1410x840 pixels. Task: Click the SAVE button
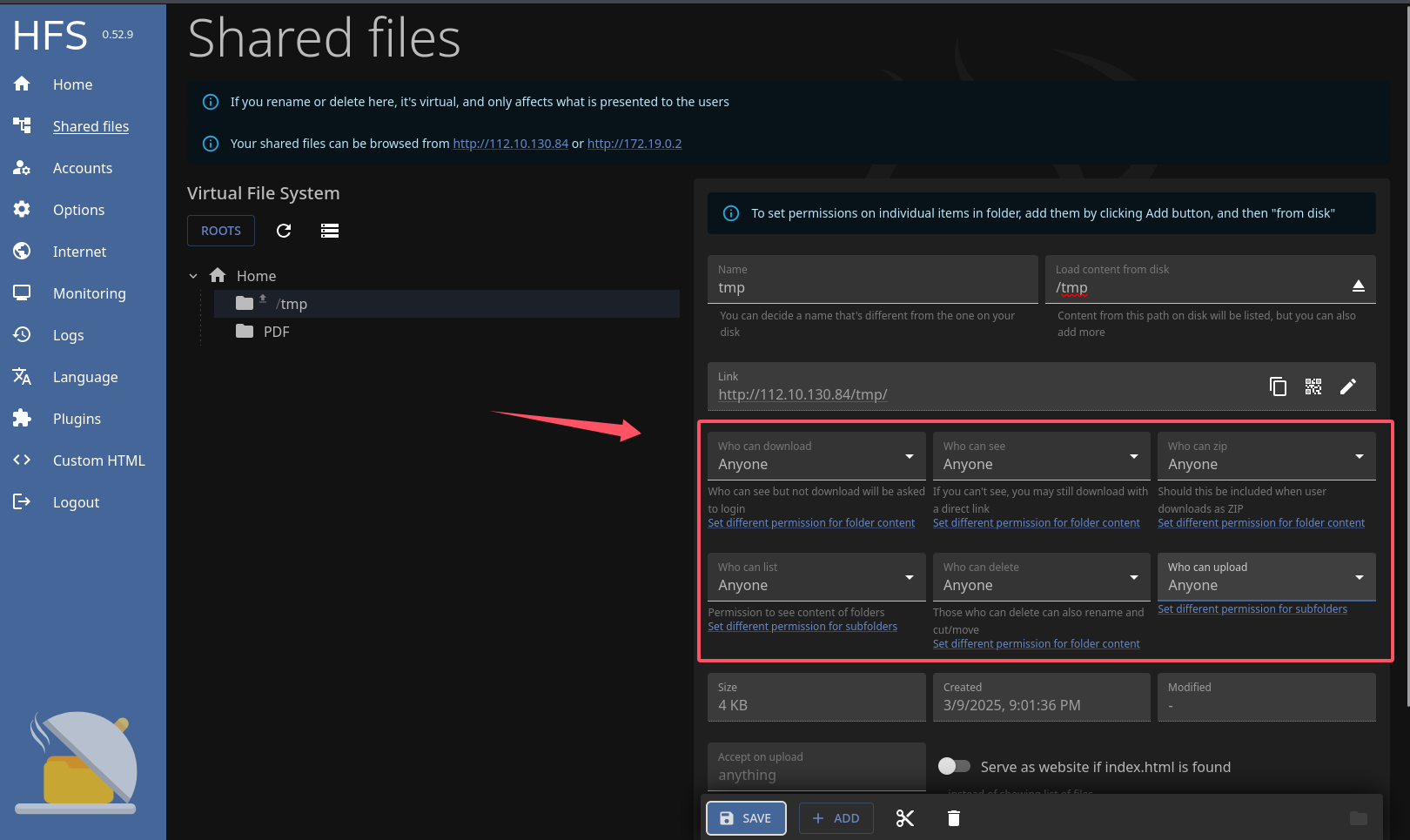[x=746, y=818]
